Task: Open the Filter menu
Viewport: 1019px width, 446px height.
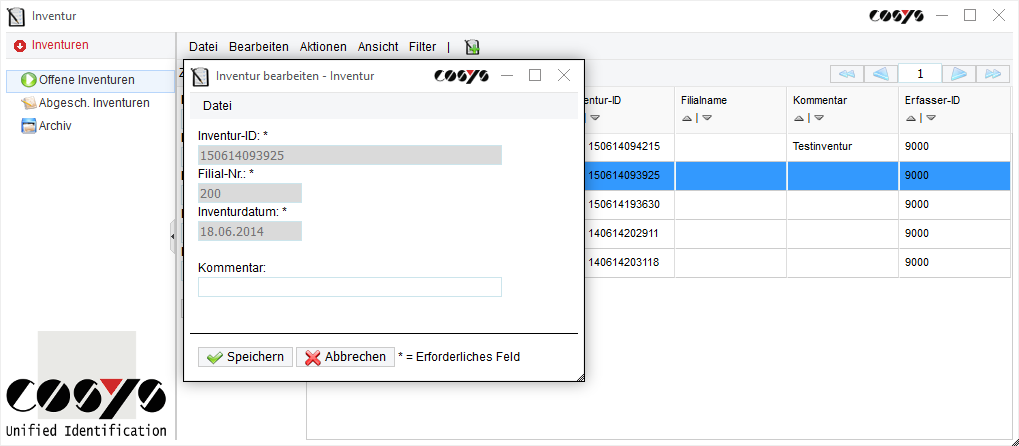Action: [x=422, y=47]
